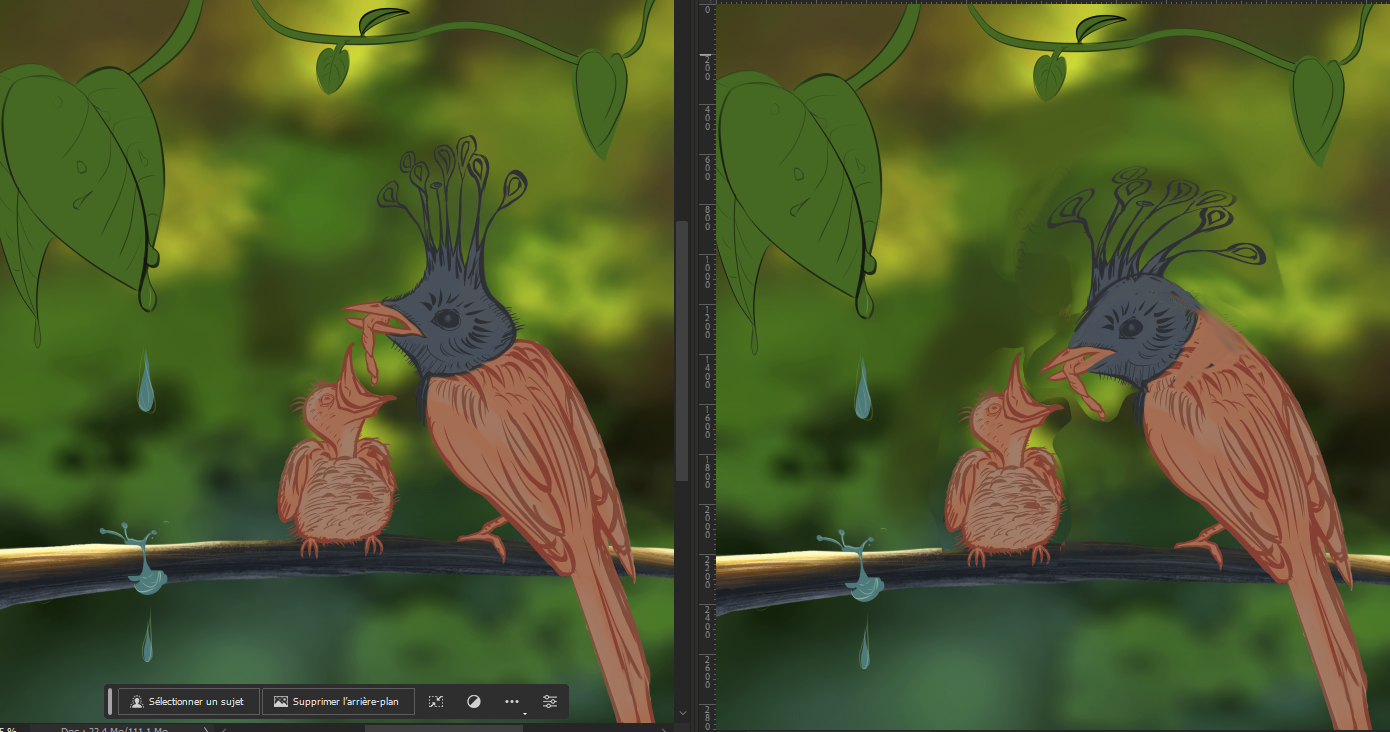Click the scroll down arrow of left document
1390x732 pixels.
(x=683, y=713)
